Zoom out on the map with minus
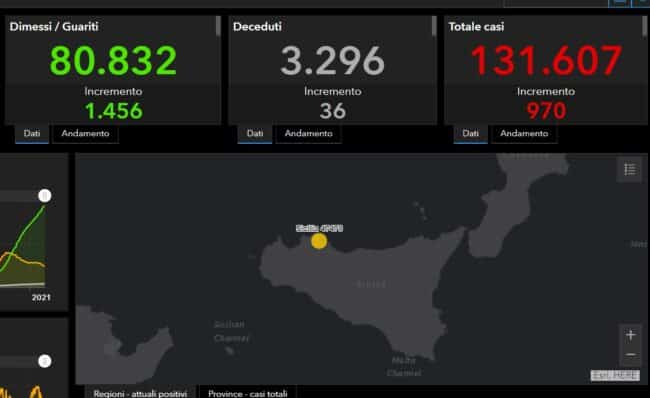The image size is (650, 398). 631,354
